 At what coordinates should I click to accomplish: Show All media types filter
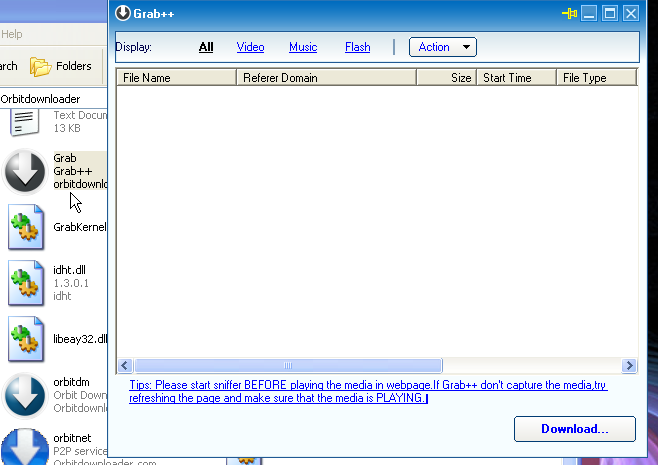coord(206,47)
